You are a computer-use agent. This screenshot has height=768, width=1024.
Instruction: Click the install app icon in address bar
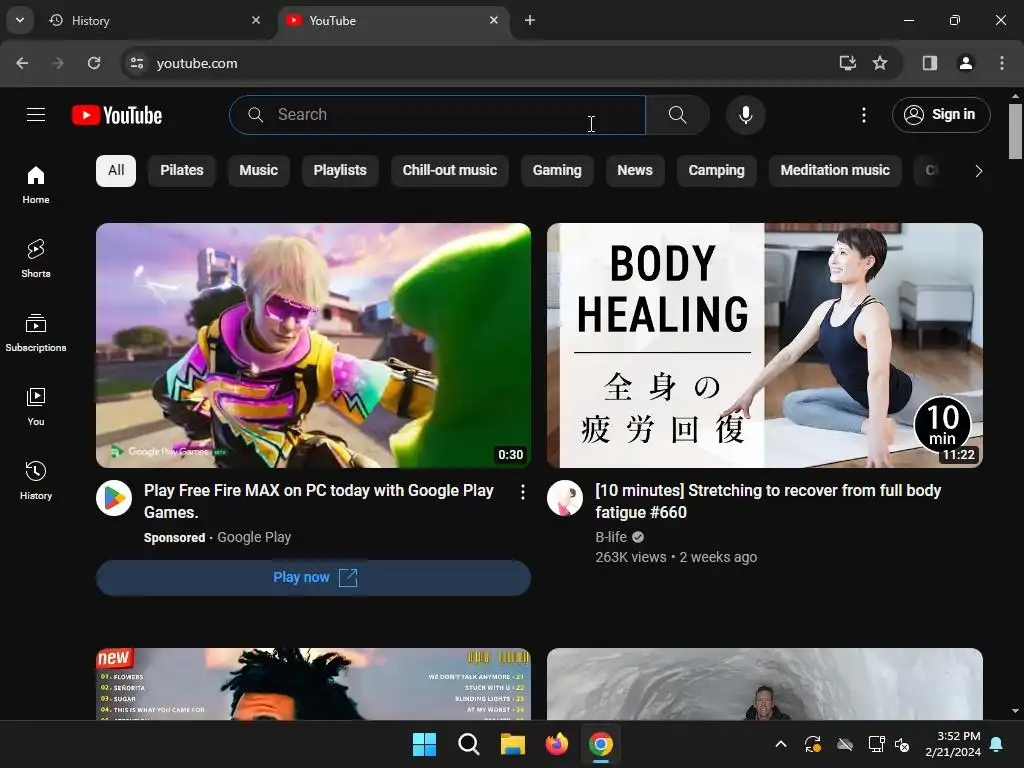[x=847, y=63]
